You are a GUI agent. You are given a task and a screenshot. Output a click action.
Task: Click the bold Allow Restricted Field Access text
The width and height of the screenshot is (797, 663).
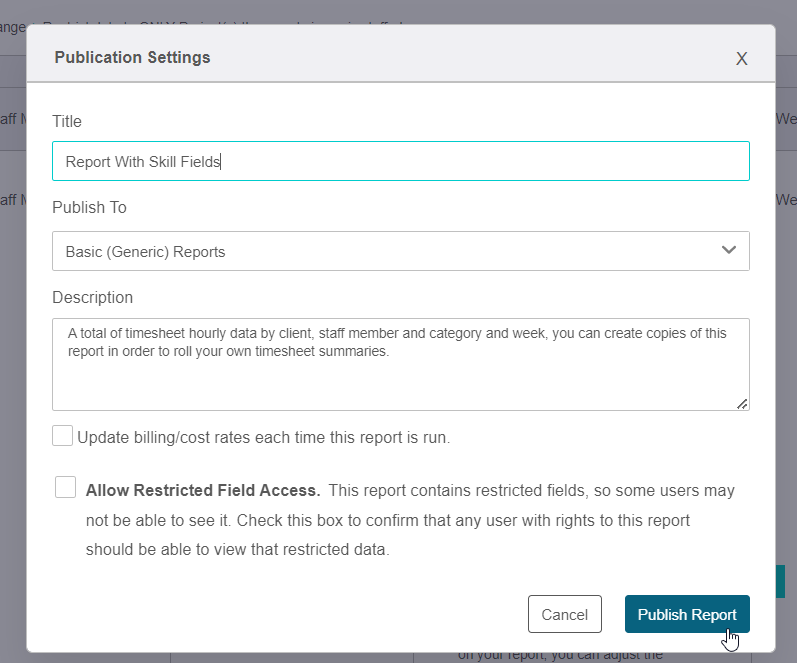pyautogui.click(x=203, y=491)
